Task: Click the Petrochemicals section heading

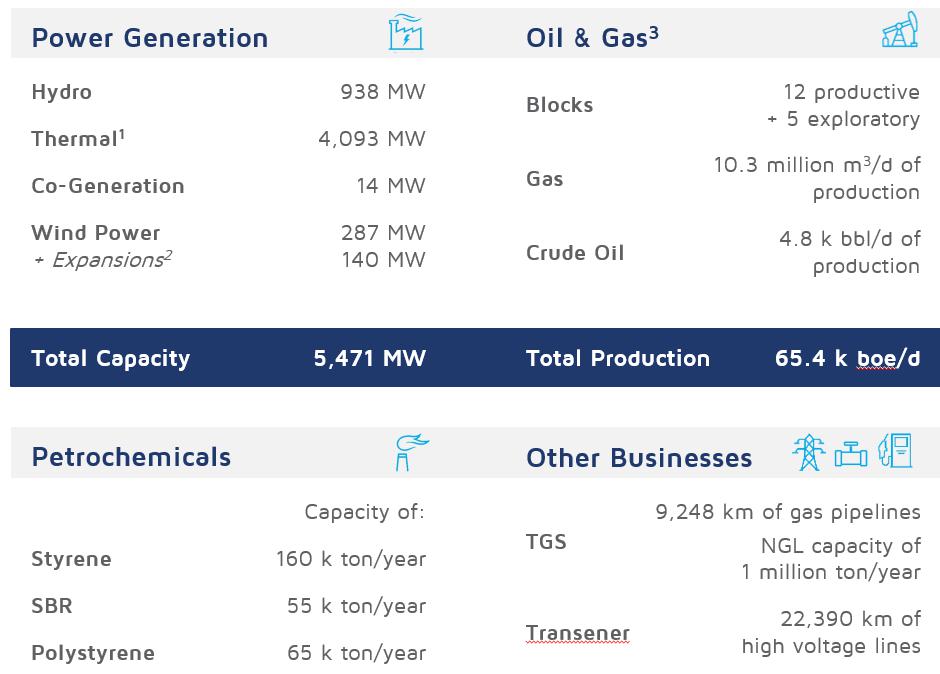Action: point(131,457)
